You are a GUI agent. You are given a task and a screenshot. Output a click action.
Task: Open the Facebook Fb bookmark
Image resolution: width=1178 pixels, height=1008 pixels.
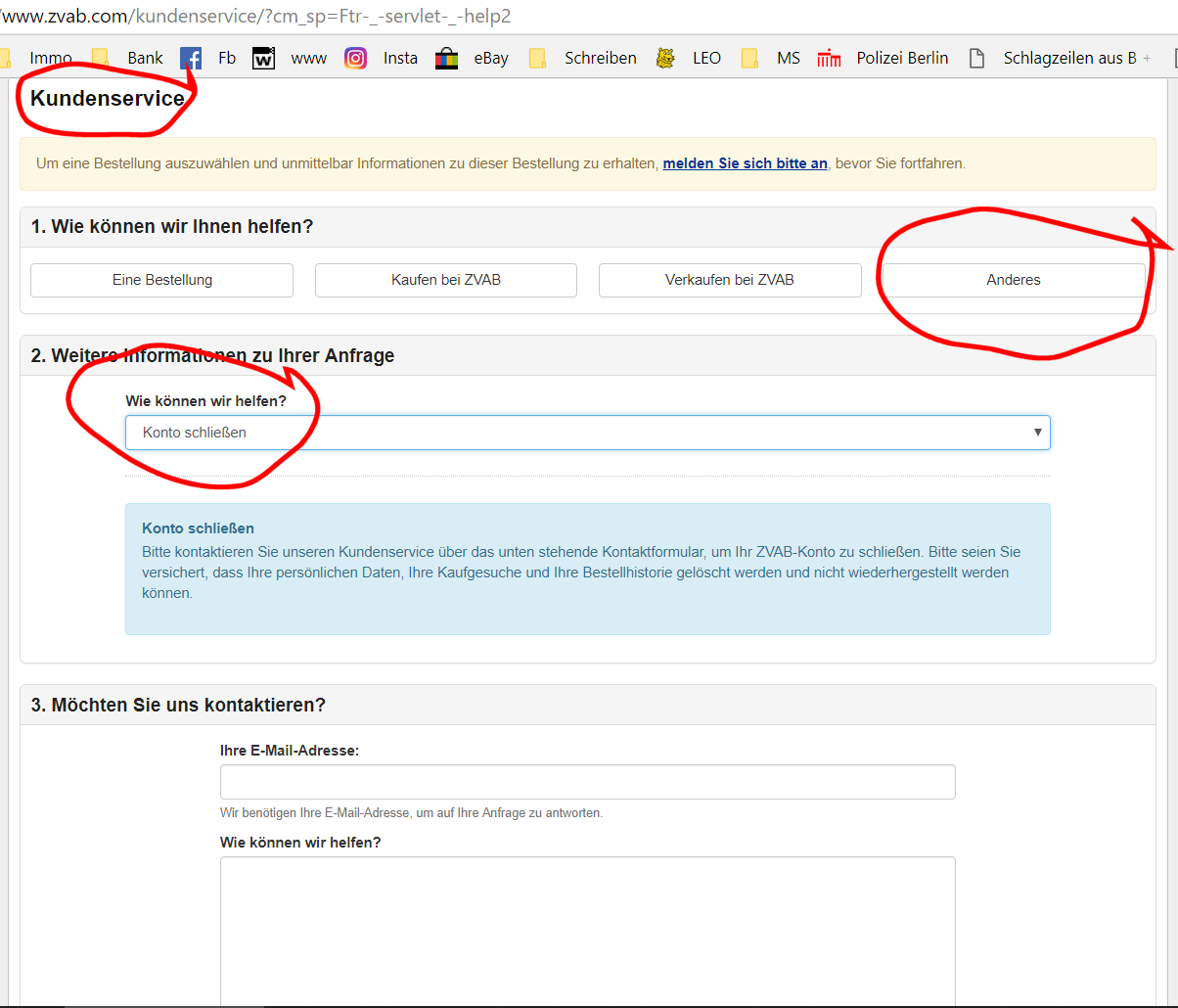point(208,58)
